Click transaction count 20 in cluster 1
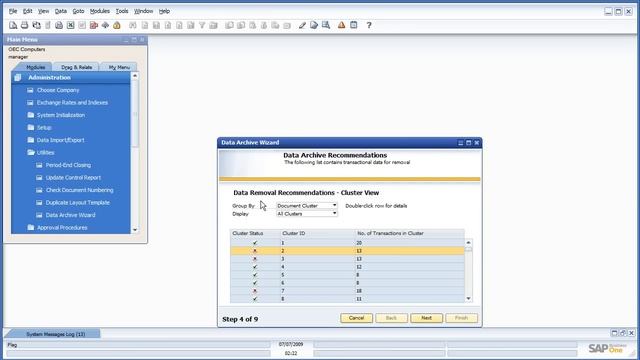Viewport: 640px width, 360px height. tap(359, 243)
